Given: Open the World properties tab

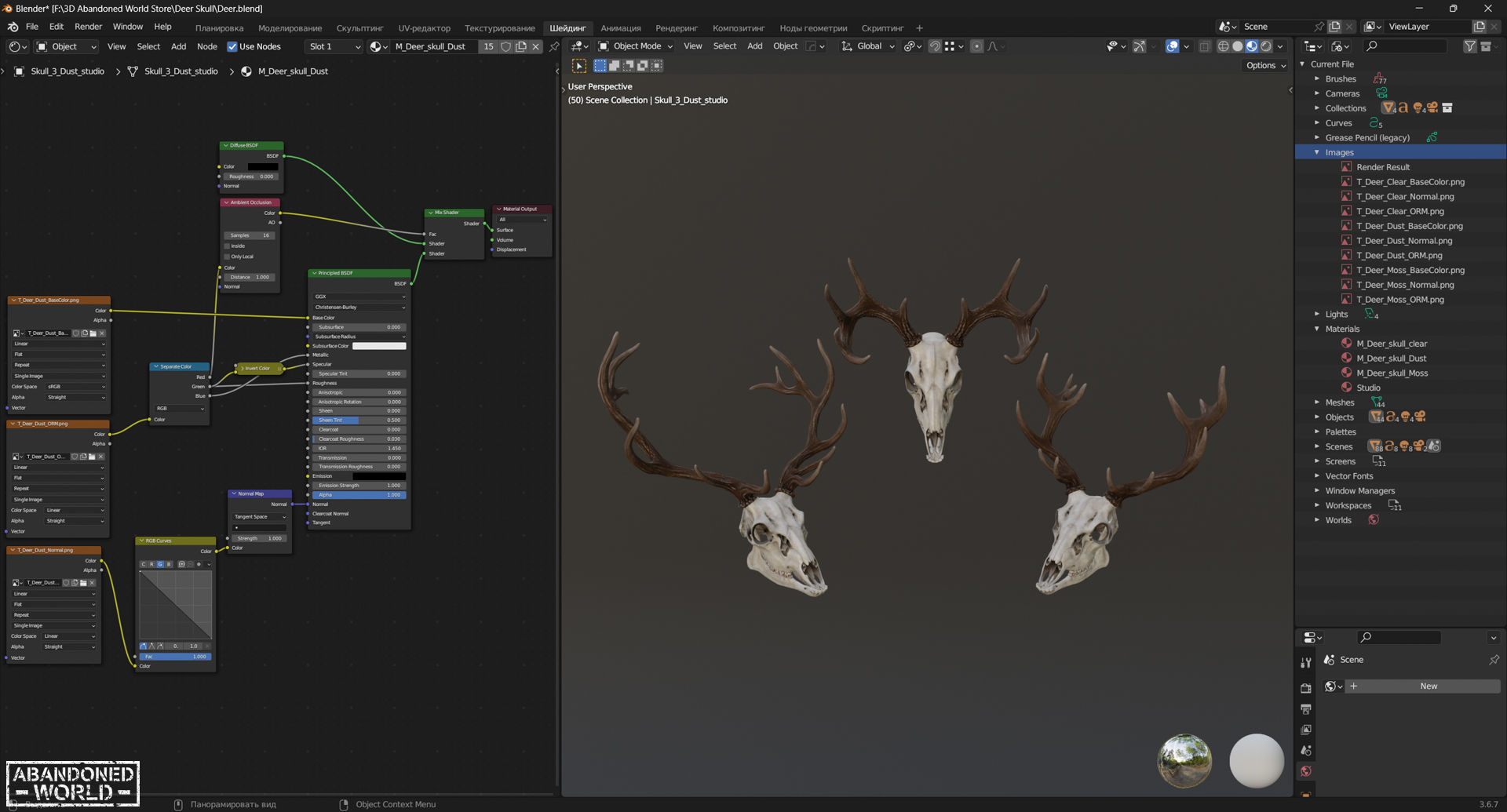Looking at the screenshot, I should click(1306, 771).
